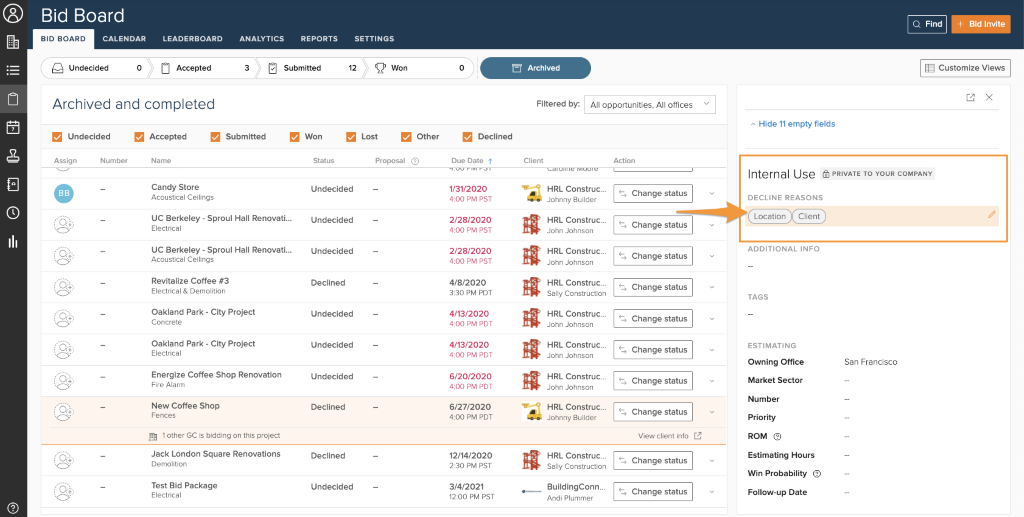Open the All opportunities, All offices dropdown

point(651,104)
